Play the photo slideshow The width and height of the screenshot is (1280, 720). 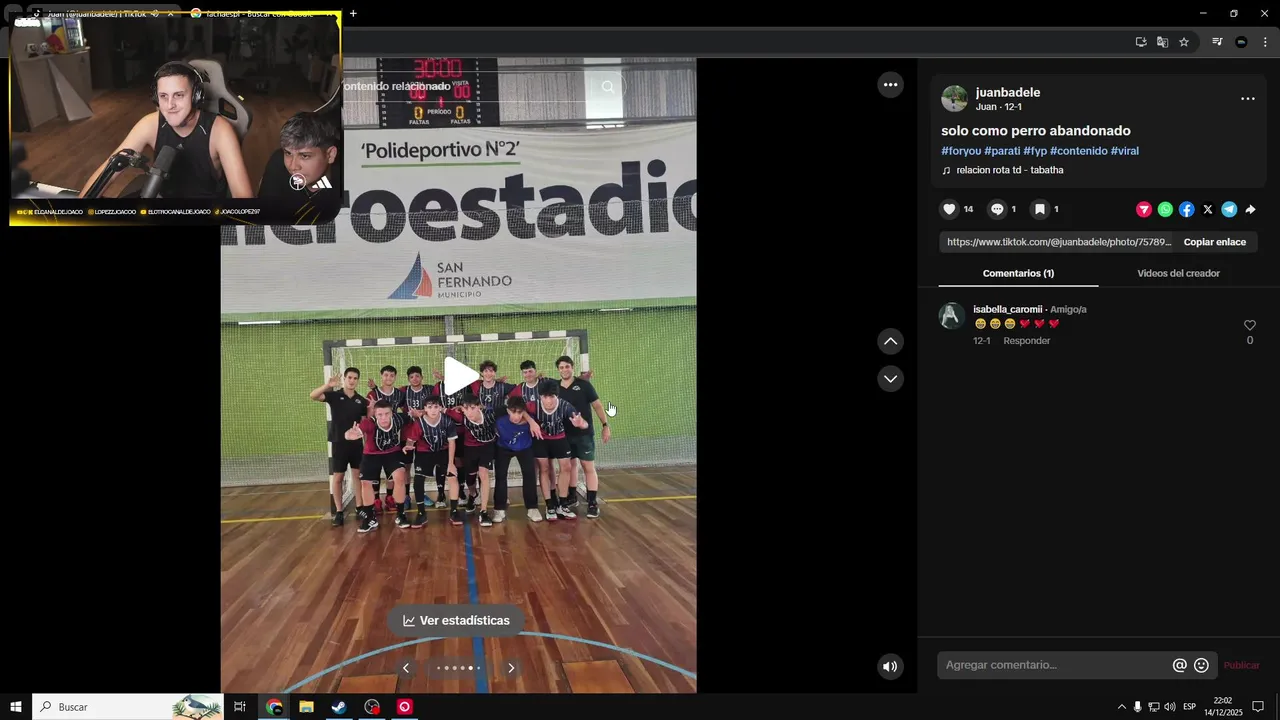tap(460, 376)
